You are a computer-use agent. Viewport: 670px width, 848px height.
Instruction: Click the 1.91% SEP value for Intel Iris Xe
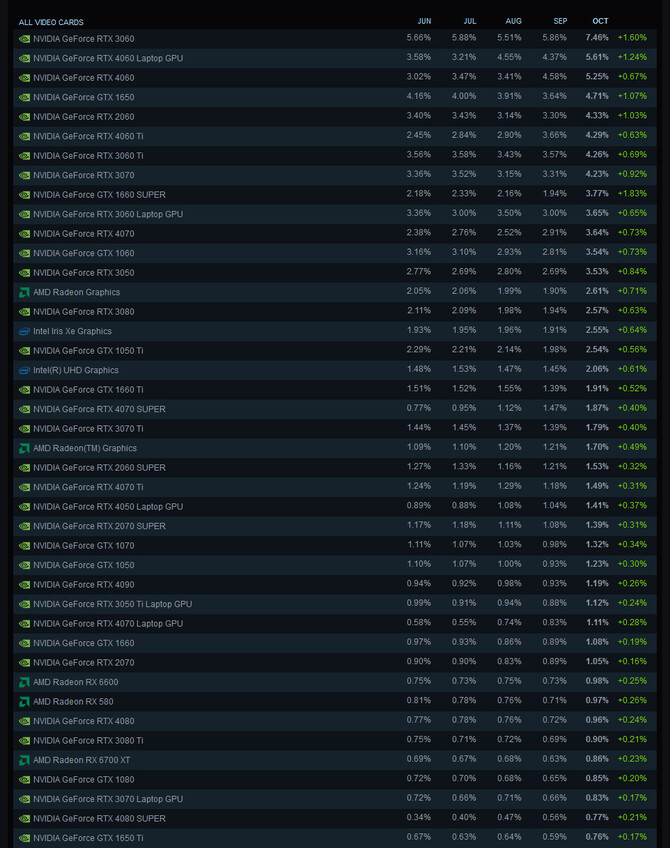point(555,330)
